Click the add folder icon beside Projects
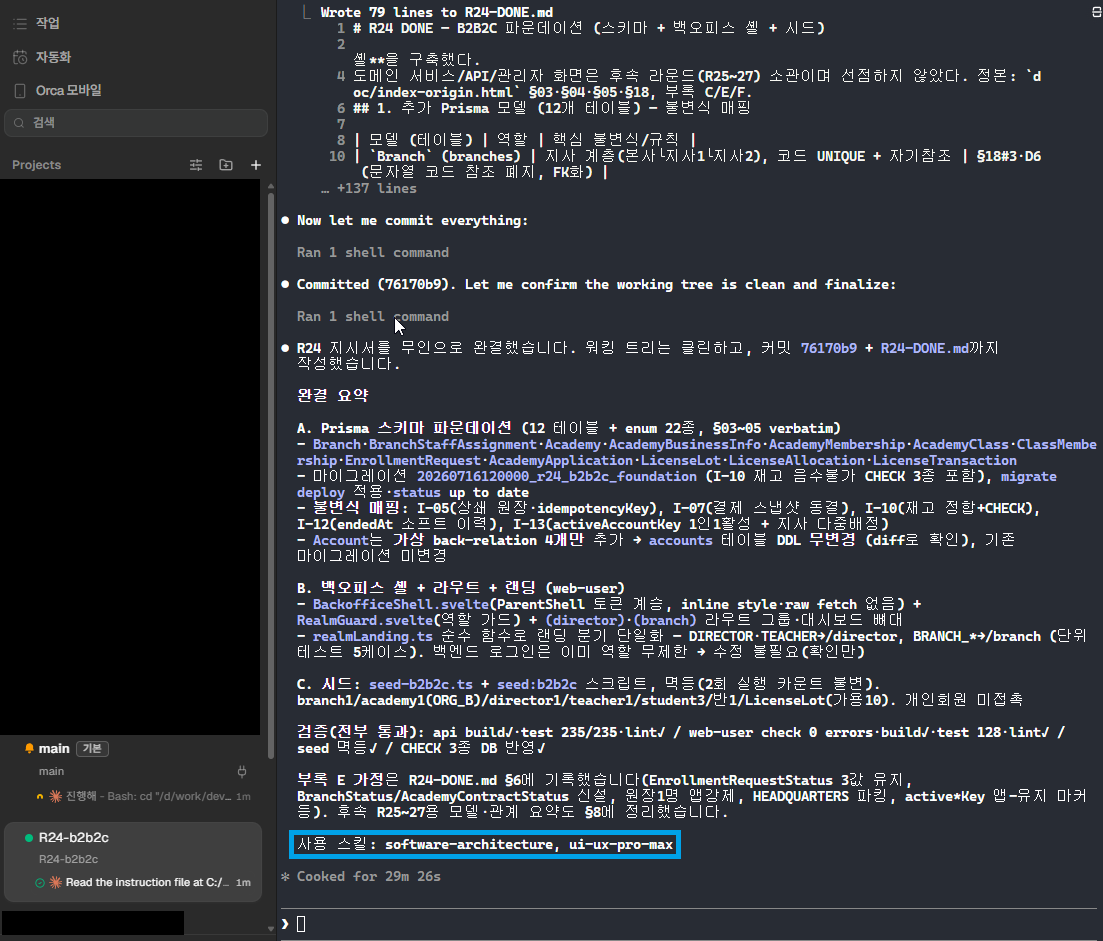 tap(226, 165)
